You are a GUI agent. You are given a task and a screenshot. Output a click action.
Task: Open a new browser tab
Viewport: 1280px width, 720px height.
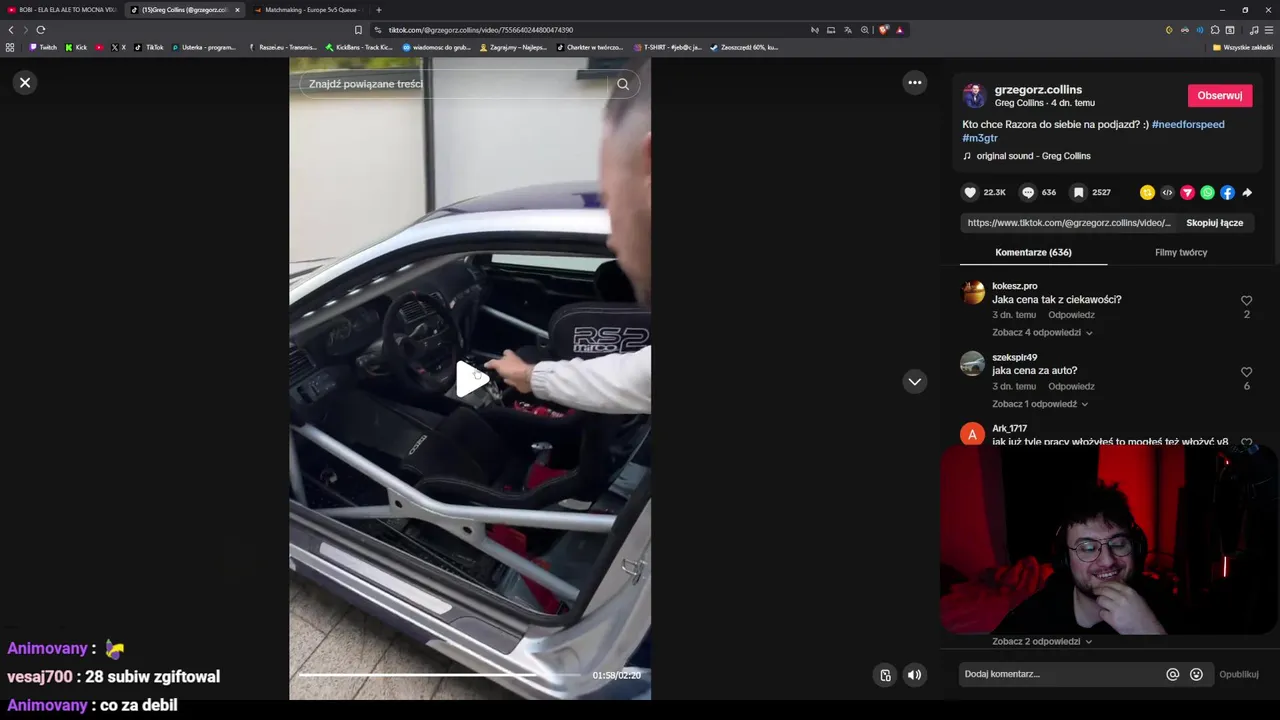378,10
